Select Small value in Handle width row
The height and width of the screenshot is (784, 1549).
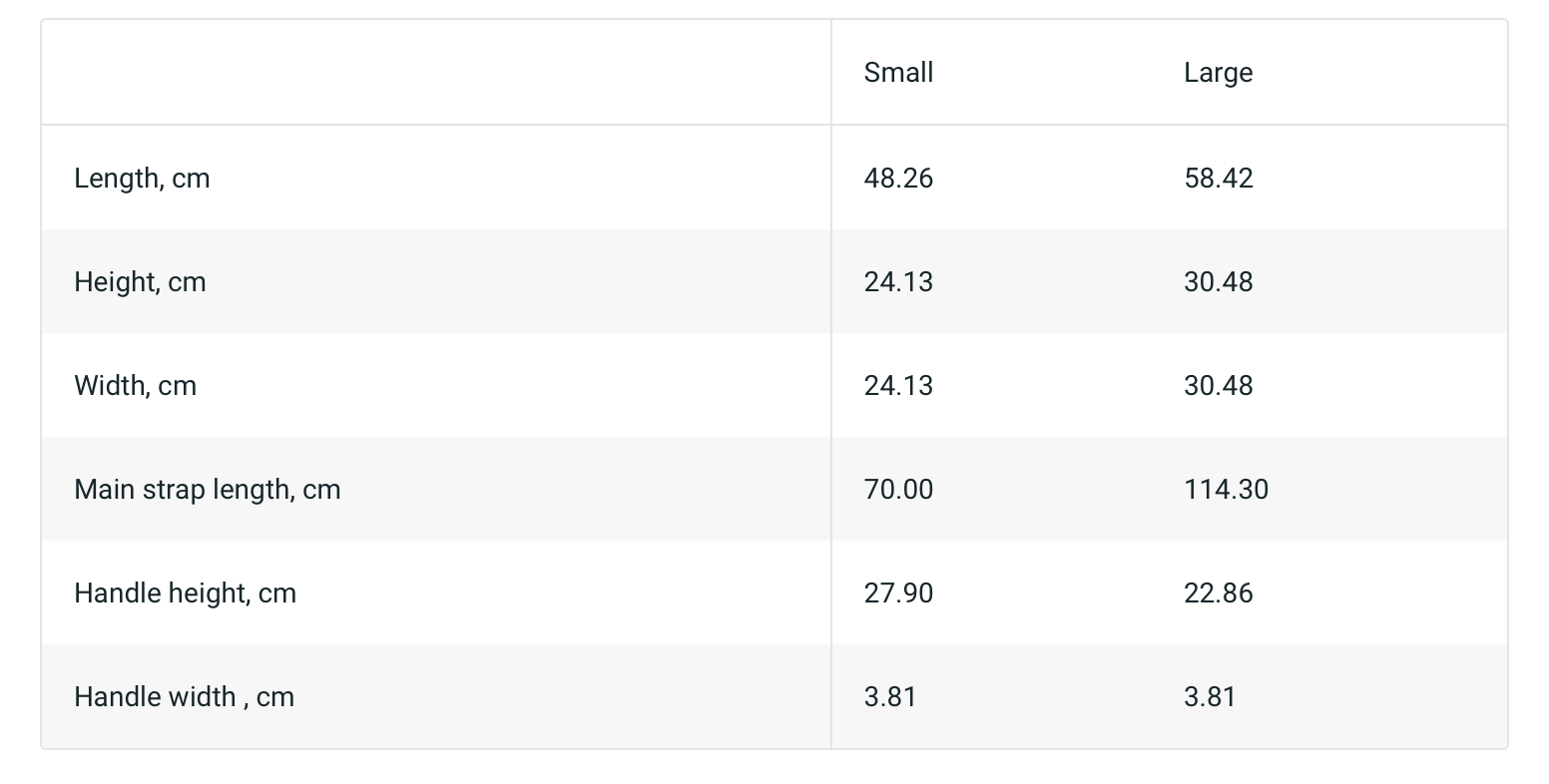890,697
